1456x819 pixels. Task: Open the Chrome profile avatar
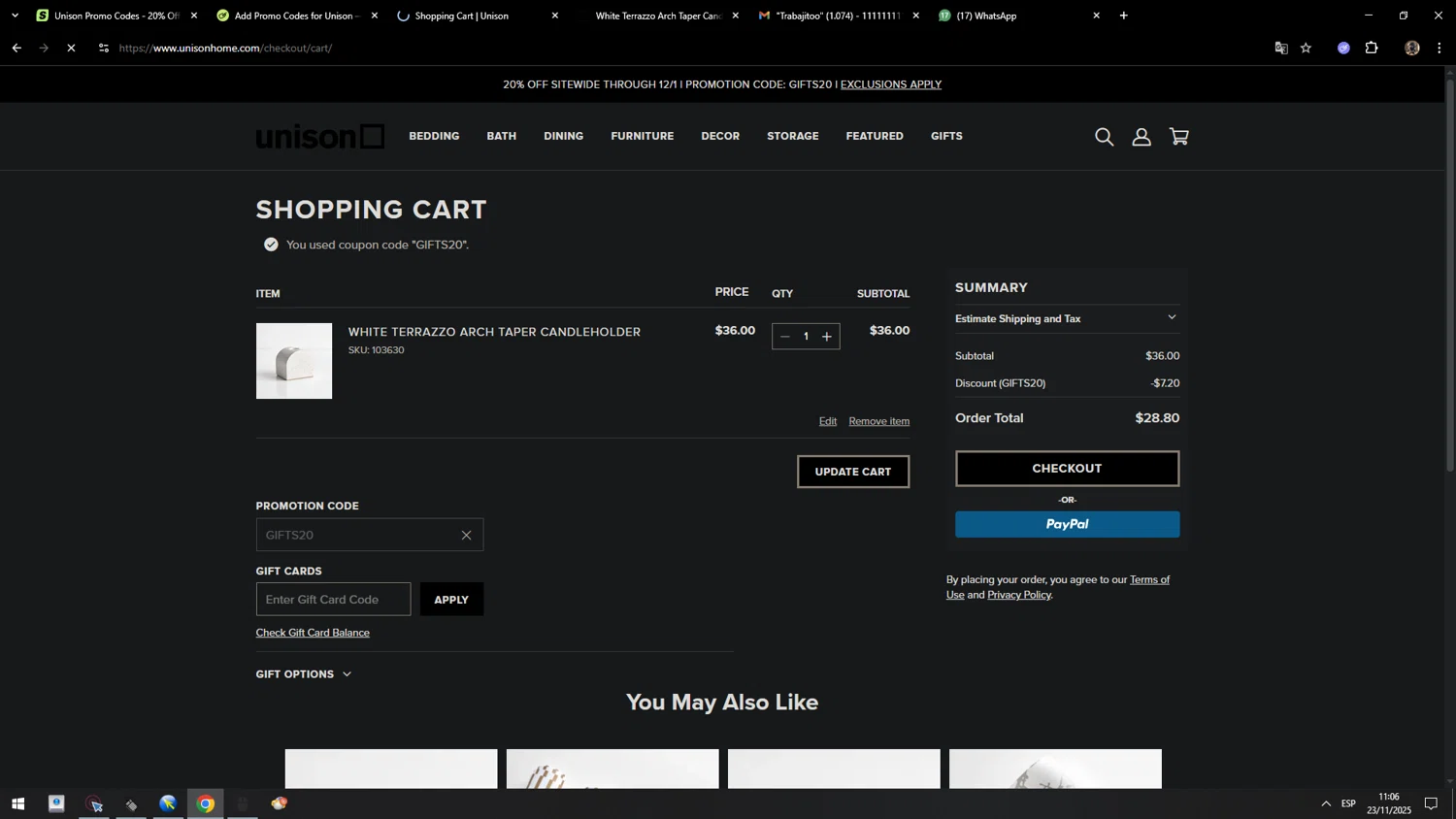1412,48
